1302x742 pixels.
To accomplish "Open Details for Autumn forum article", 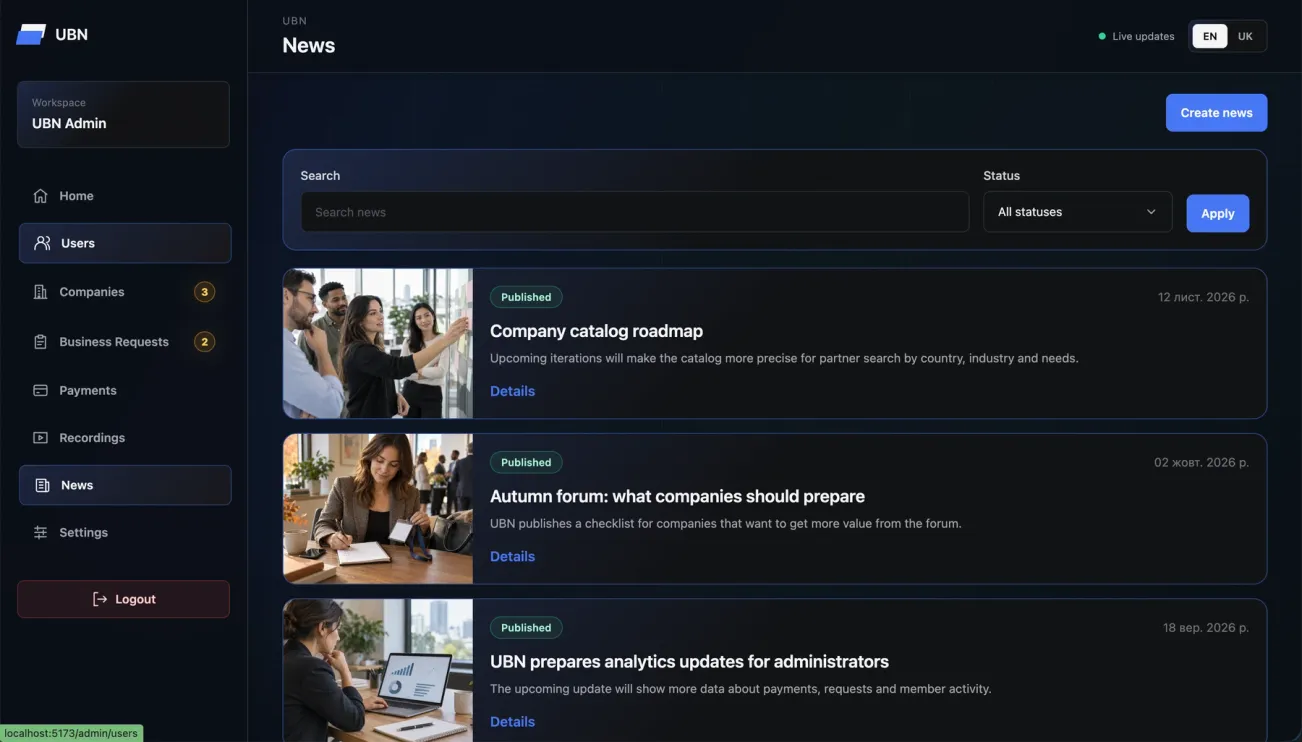I will (x=512, y=556).
